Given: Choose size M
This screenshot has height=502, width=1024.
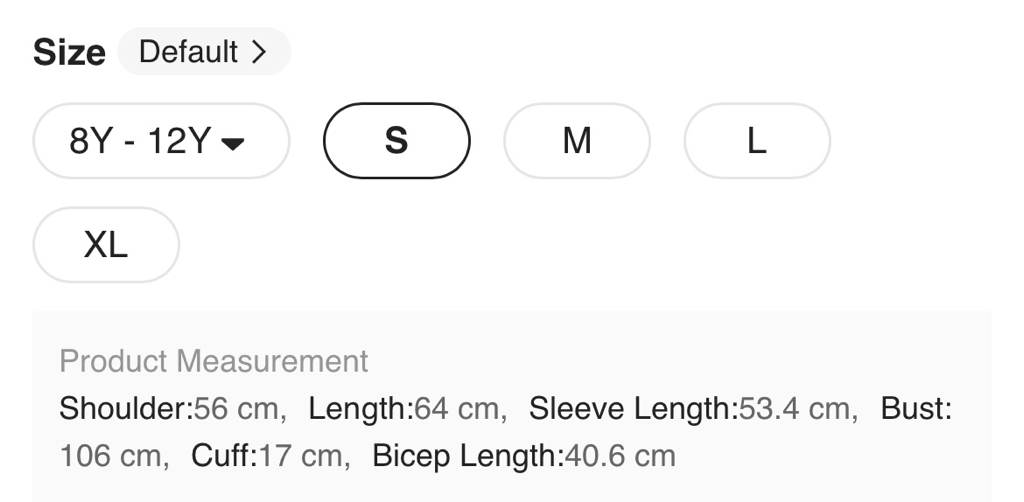Looking at the screenshot, I should click(576, 141).
